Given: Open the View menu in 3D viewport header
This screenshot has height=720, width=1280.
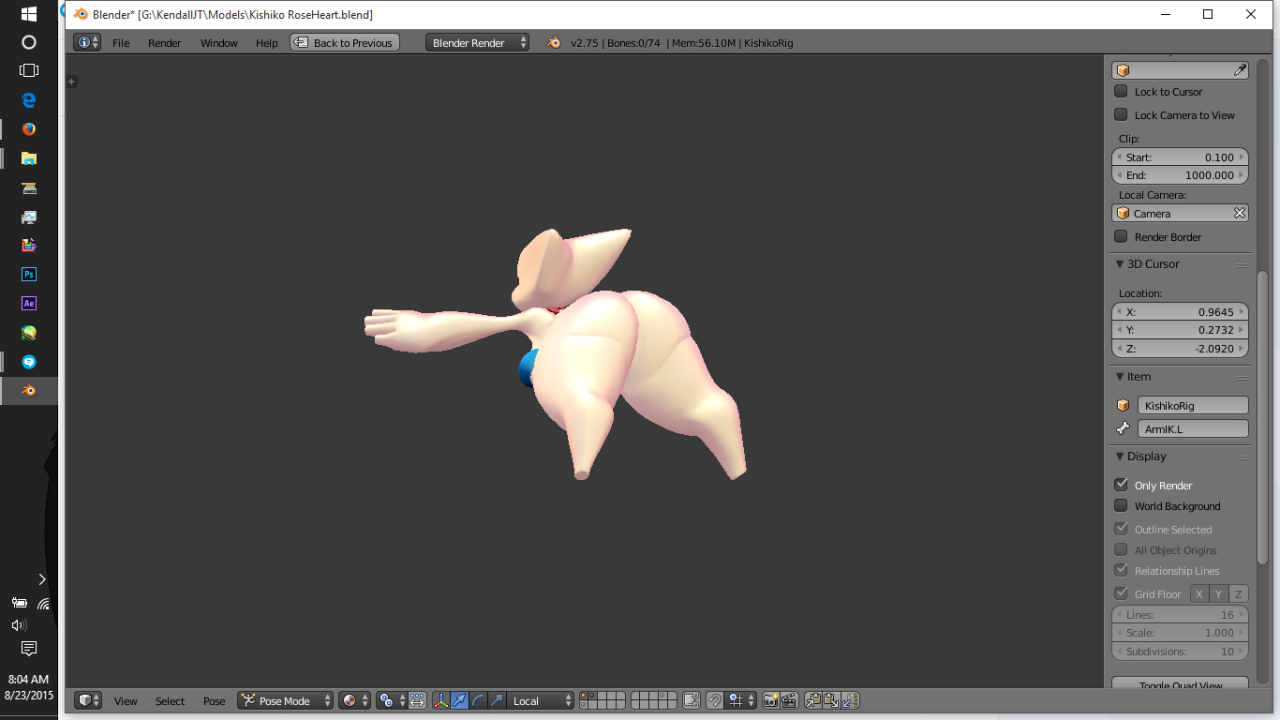Looking at the screenshot, I should [126, 701].
